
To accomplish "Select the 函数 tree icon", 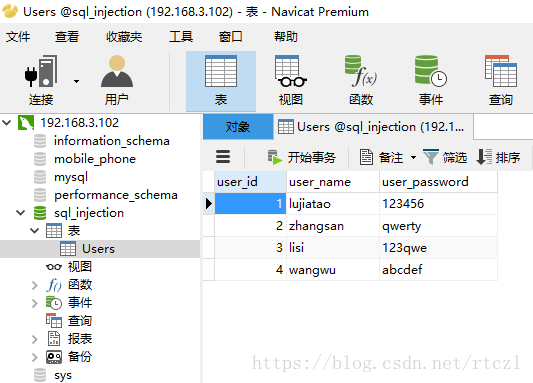I will coord(54,285).
